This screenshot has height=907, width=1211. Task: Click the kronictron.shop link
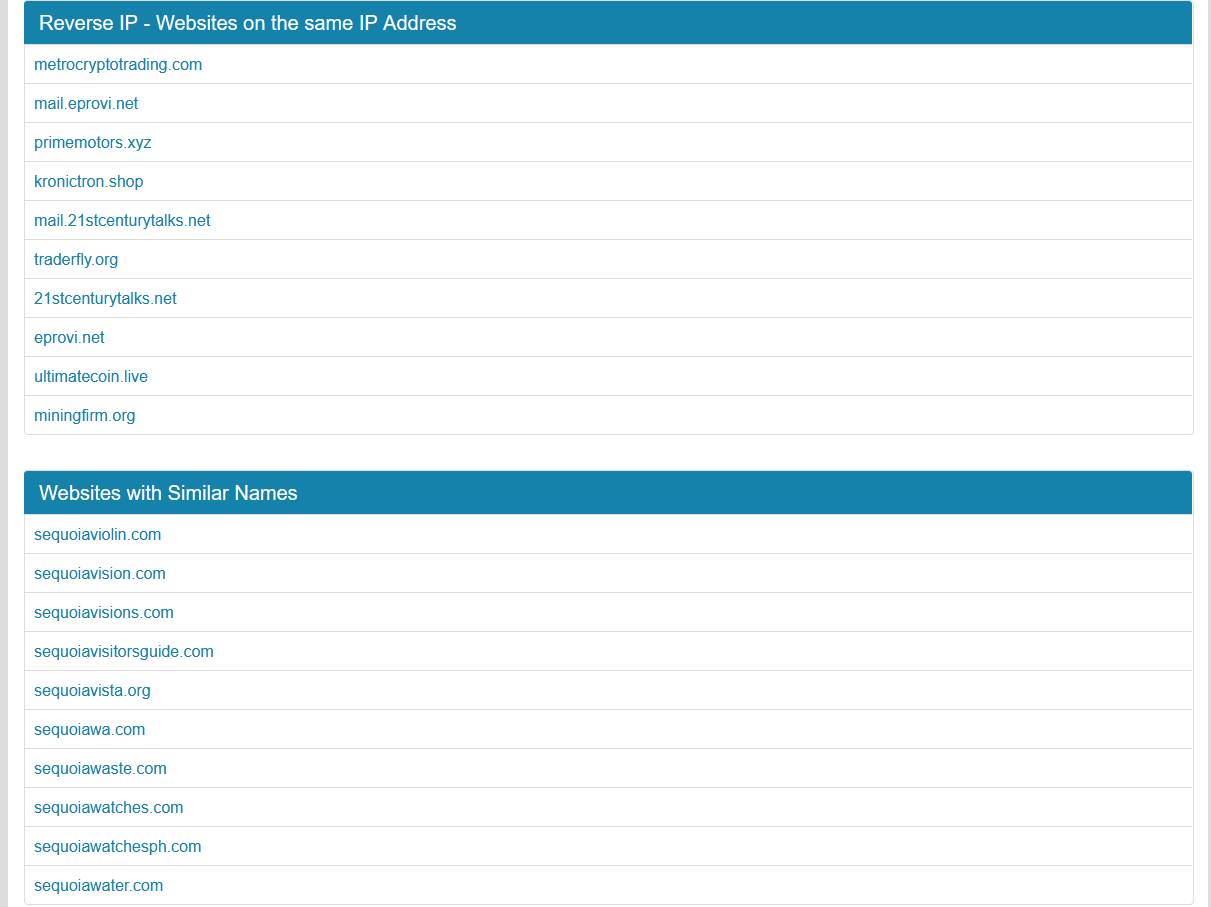(89, 181)
